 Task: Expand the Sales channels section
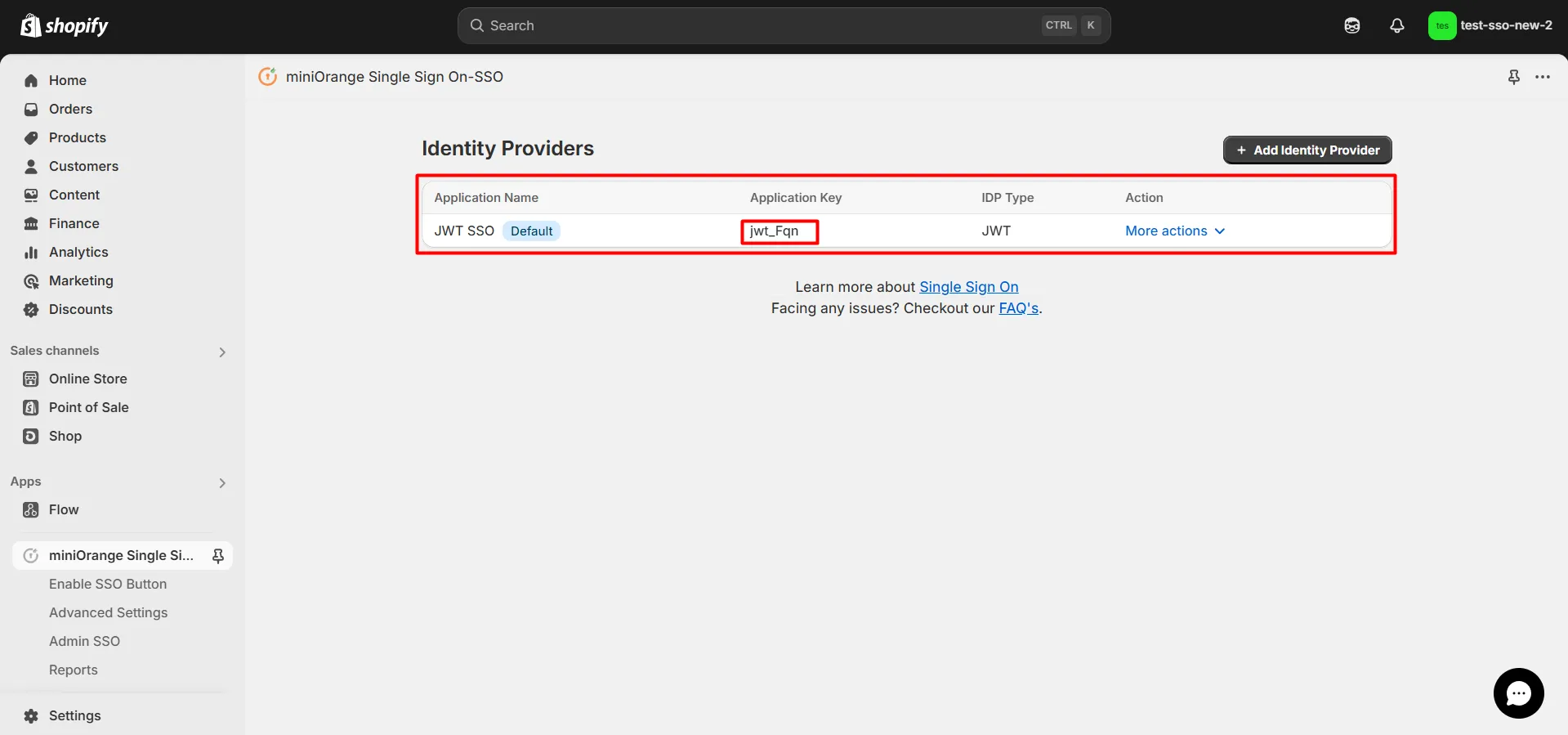(x=222, y=352)
